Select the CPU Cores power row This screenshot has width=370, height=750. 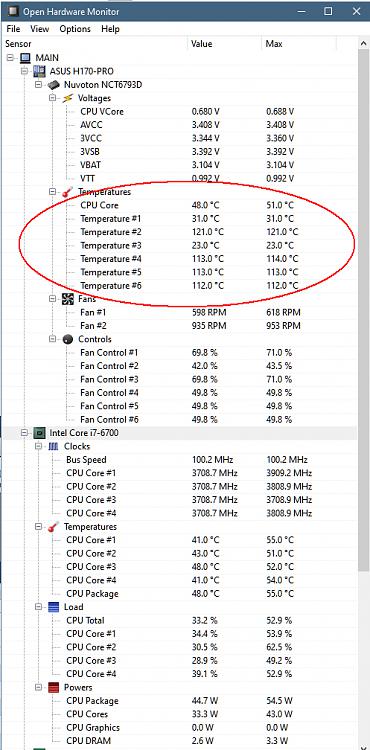179,714
